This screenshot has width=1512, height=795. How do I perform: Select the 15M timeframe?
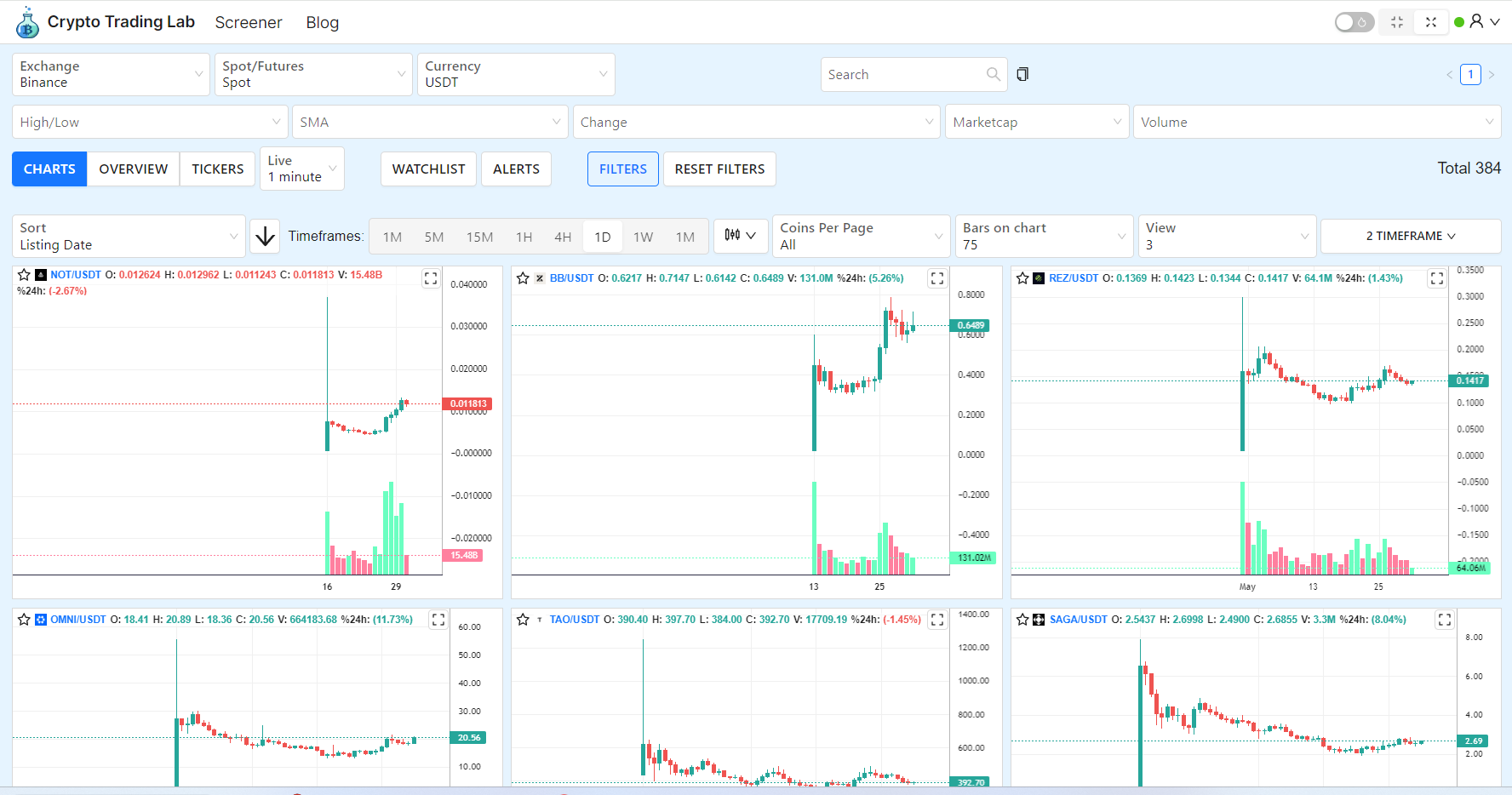pos(480,237)
